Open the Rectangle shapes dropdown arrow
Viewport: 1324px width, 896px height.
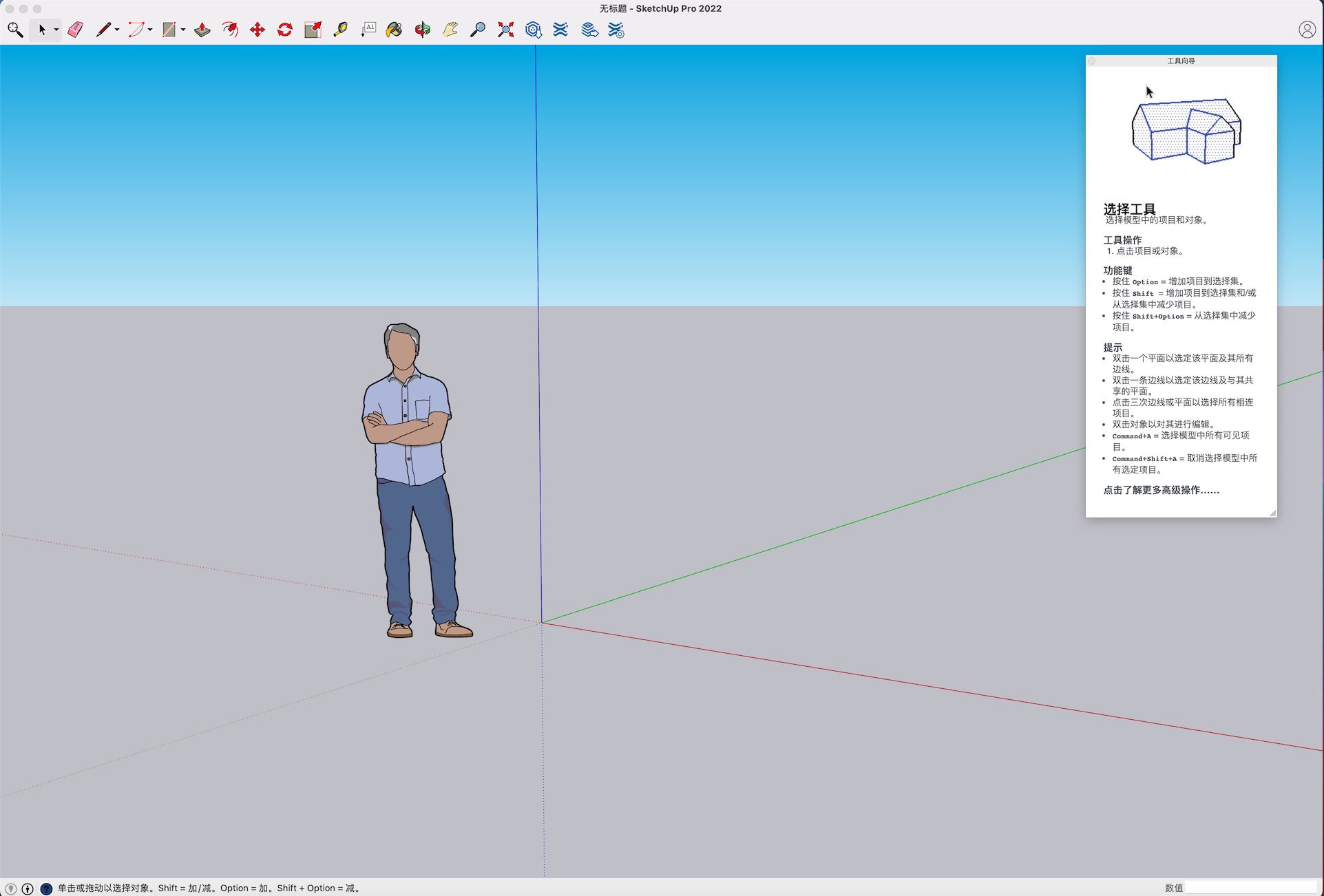183,30
